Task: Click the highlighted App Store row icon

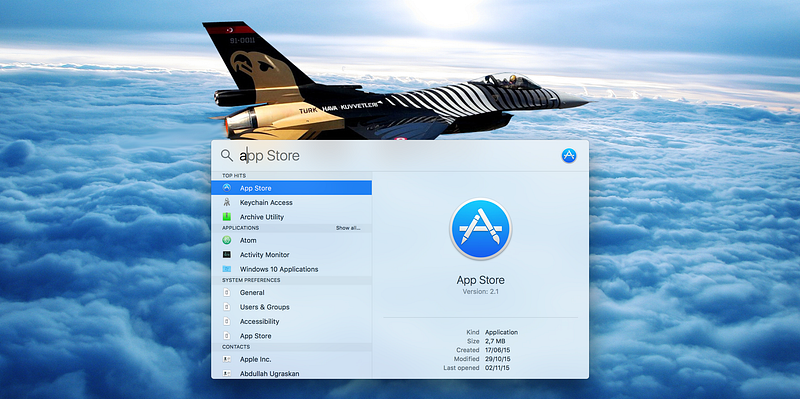Action: (x=227, y=188)
